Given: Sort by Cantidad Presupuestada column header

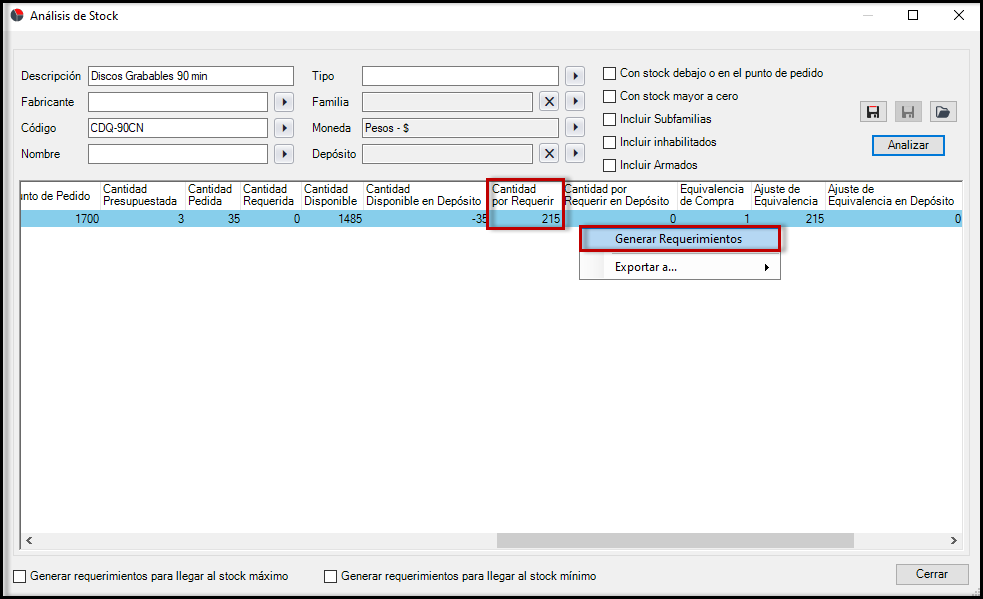Looking at the screenshot, I should [143, 195].
